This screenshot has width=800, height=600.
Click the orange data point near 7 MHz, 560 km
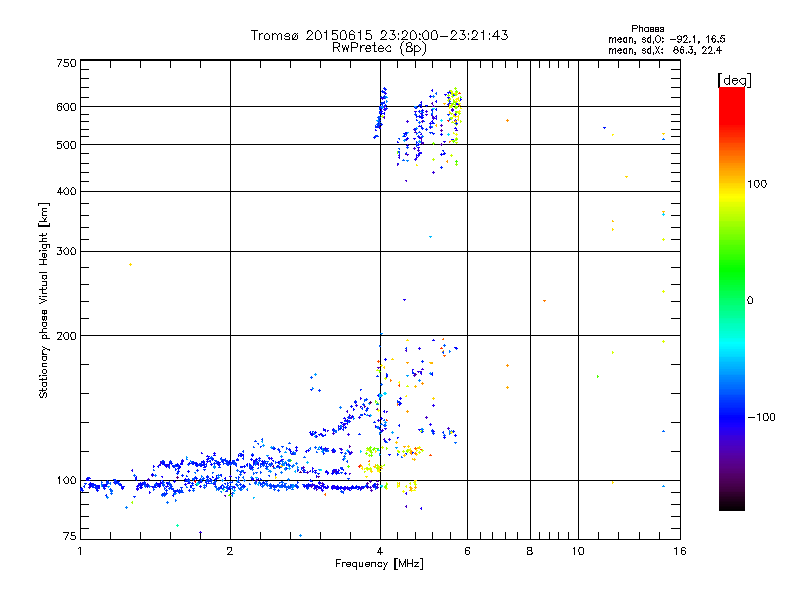click(x=507, y=120)
